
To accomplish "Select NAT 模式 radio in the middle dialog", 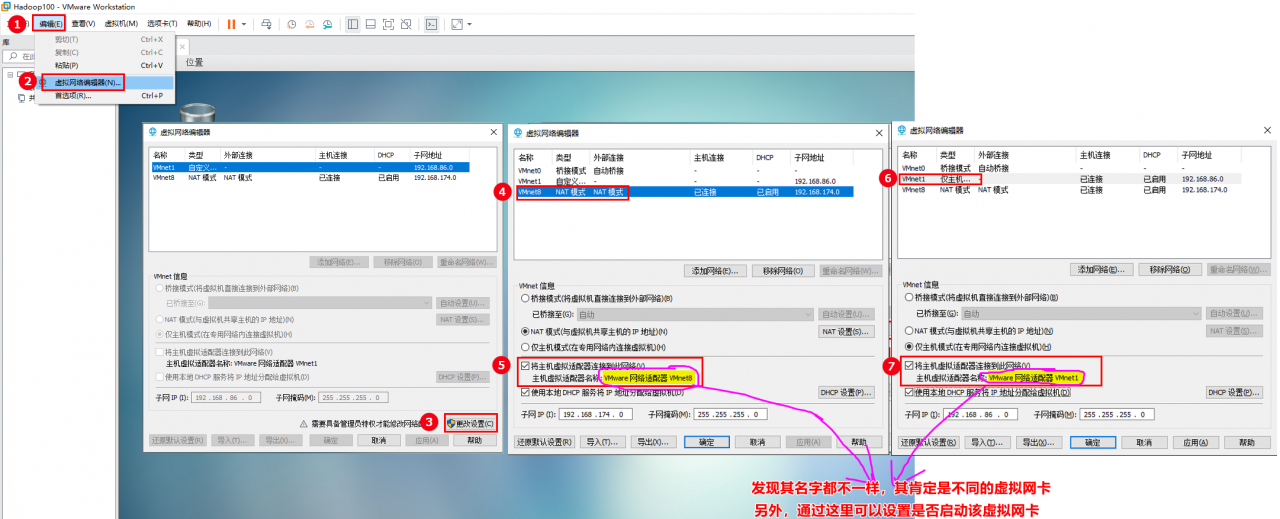I will click(526, 331).
